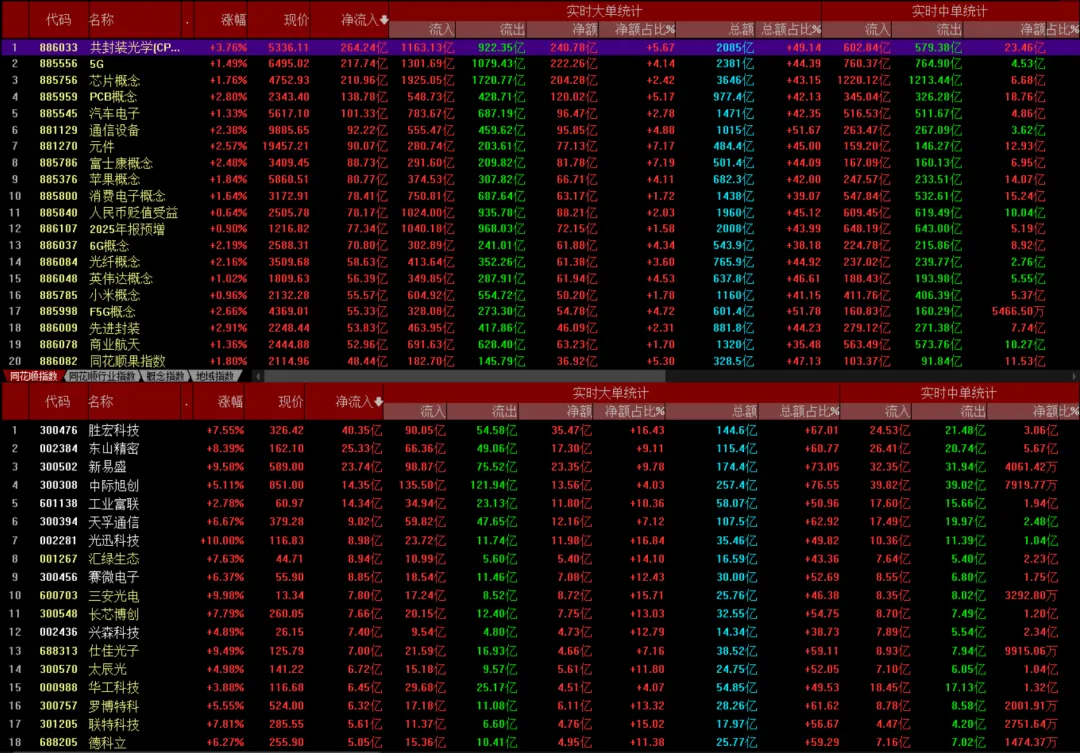Select the 富士康概念 row
Viewport: 1080px width, 753px height.
[x=540, y=163]
